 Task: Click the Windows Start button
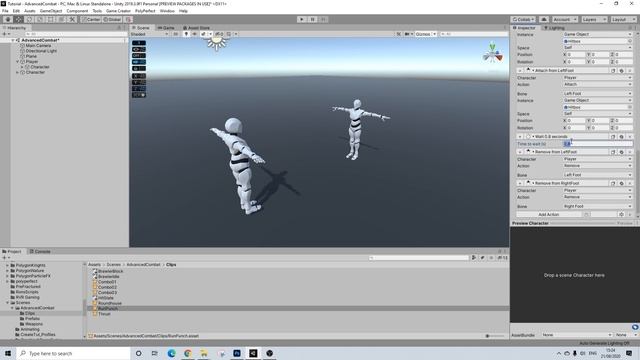click(8, 353)
